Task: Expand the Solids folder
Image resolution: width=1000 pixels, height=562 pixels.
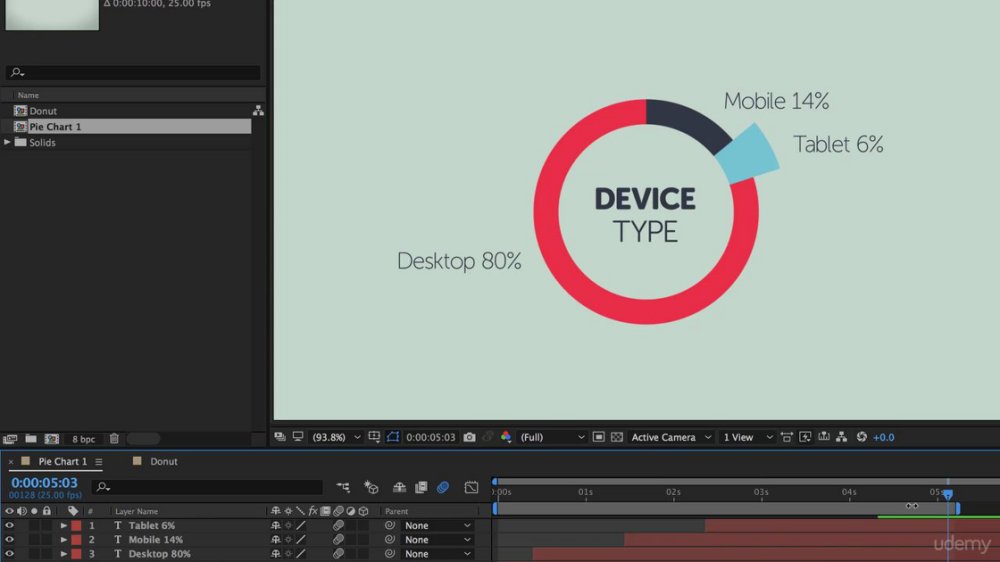Action: pyautogui.click(x=7, y=142)
